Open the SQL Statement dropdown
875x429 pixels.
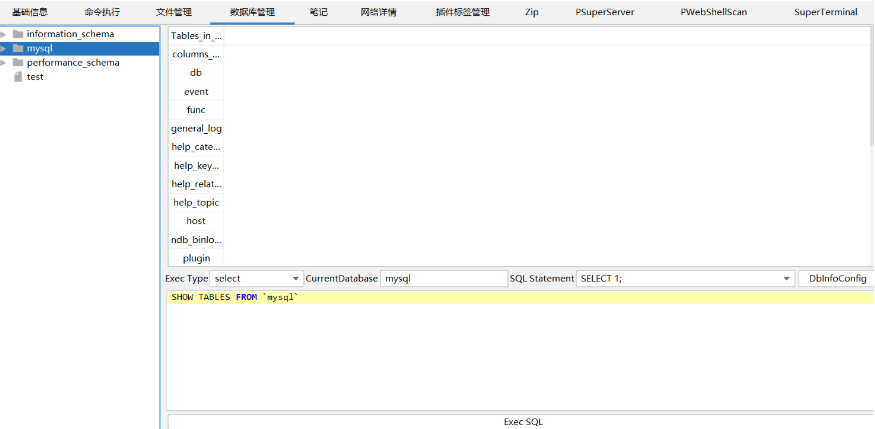point(785,279)
